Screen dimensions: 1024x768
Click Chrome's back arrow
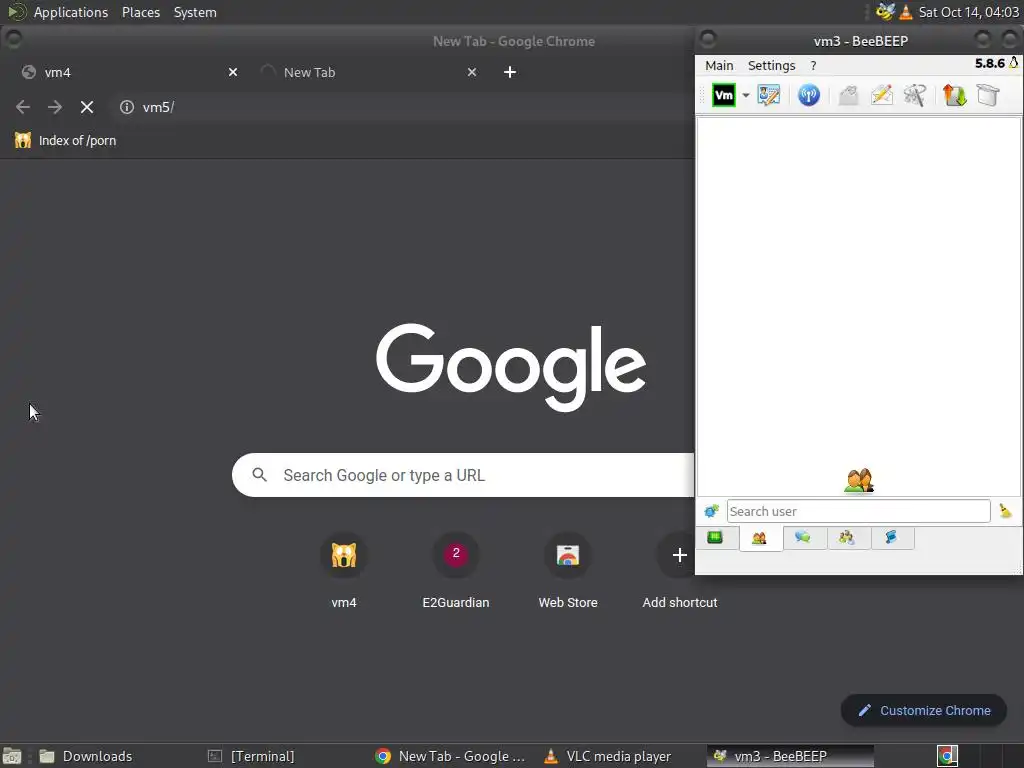coord(23,107)
